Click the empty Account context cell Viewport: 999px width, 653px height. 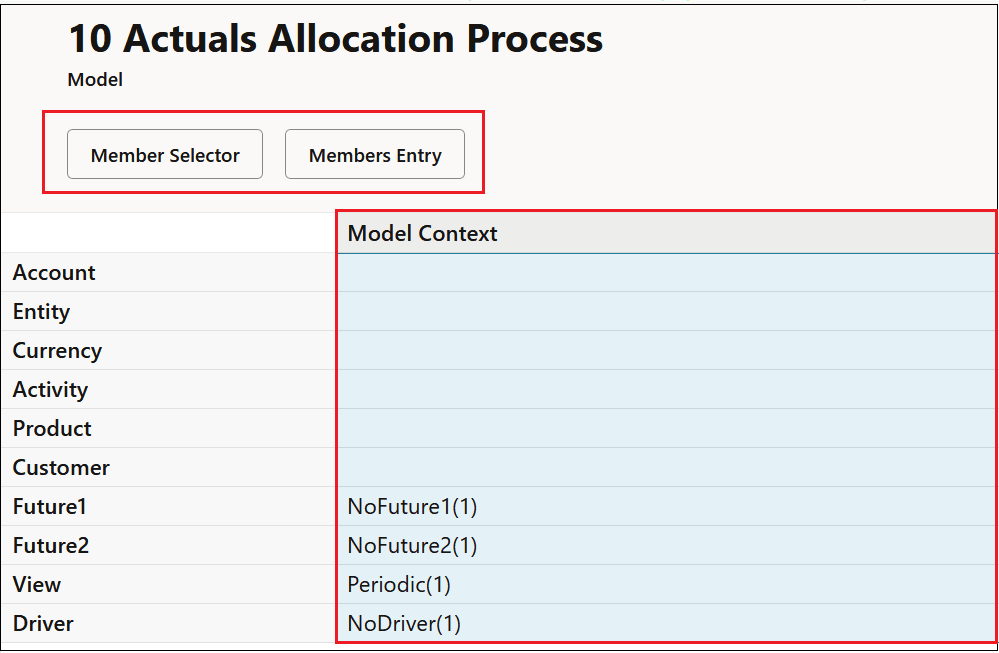[x=660, y=272]
